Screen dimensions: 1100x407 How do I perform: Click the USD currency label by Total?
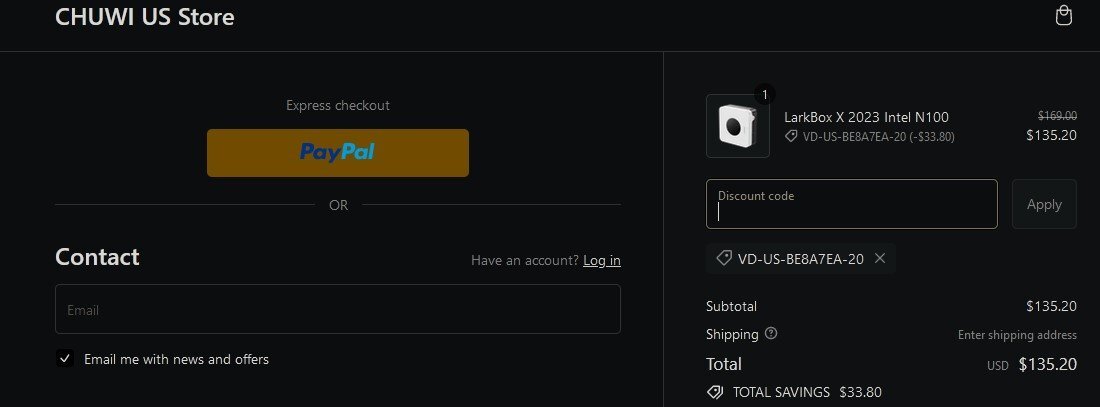click(x=997, y=366)
